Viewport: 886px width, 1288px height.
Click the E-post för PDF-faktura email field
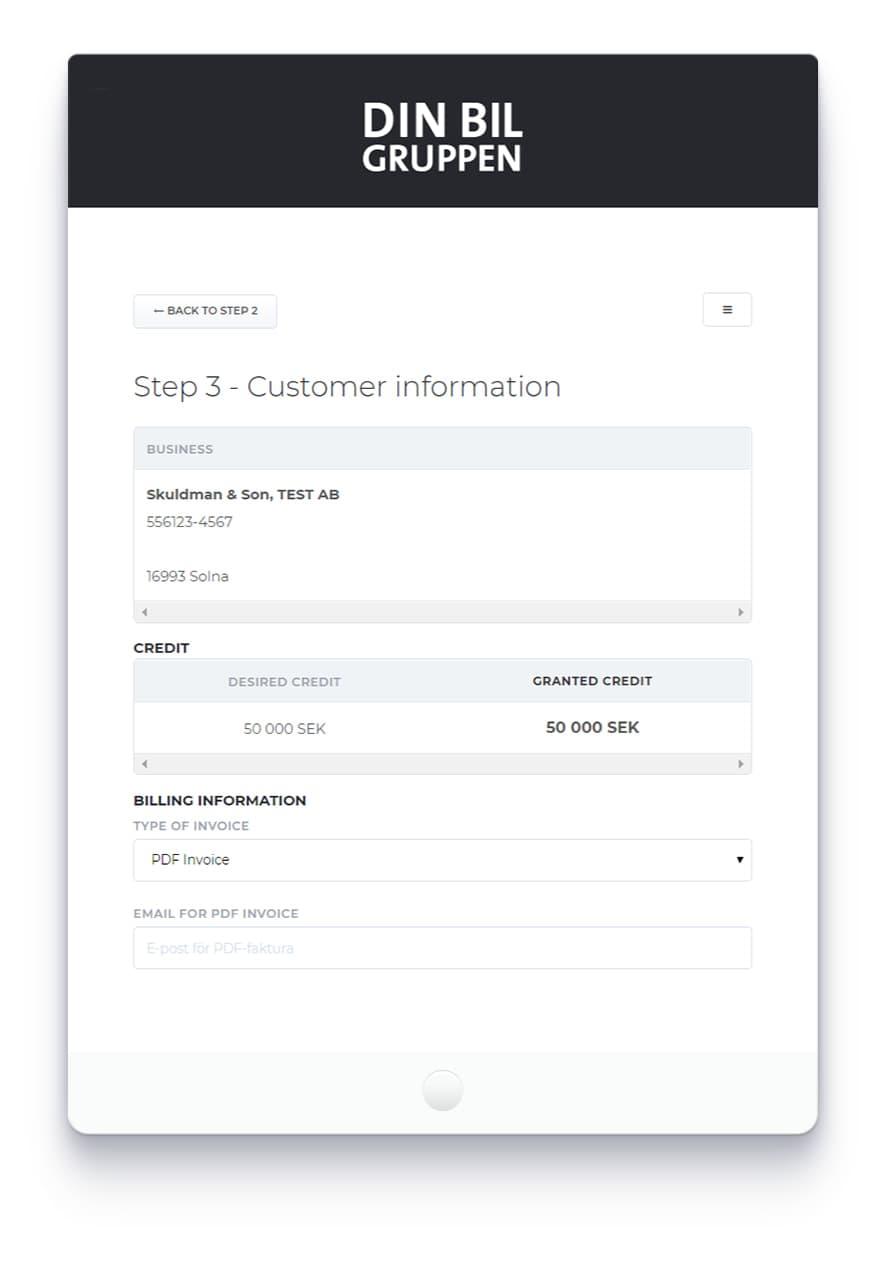(x=442, y=948)
